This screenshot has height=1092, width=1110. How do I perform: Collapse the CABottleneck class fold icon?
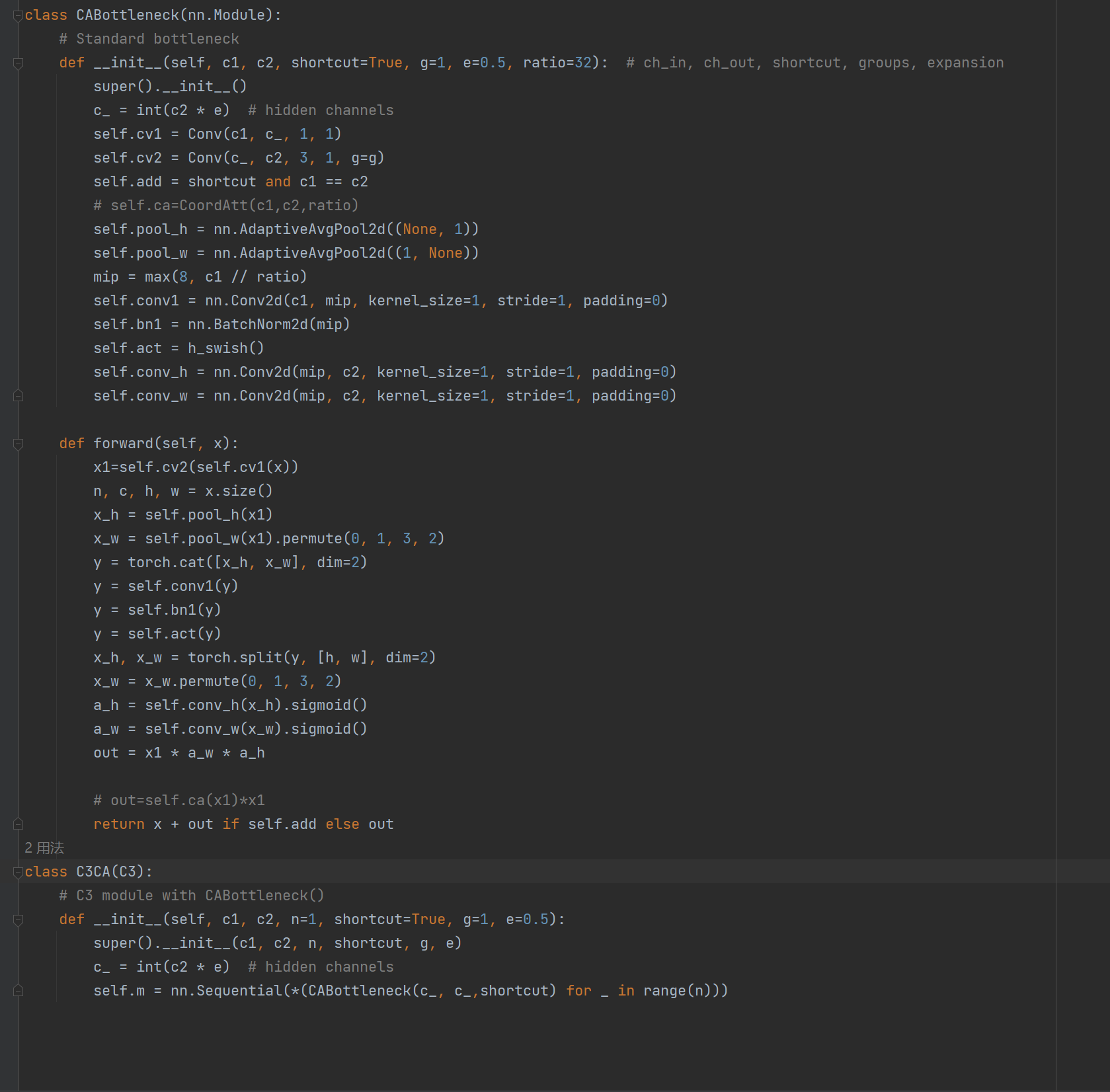18,15
